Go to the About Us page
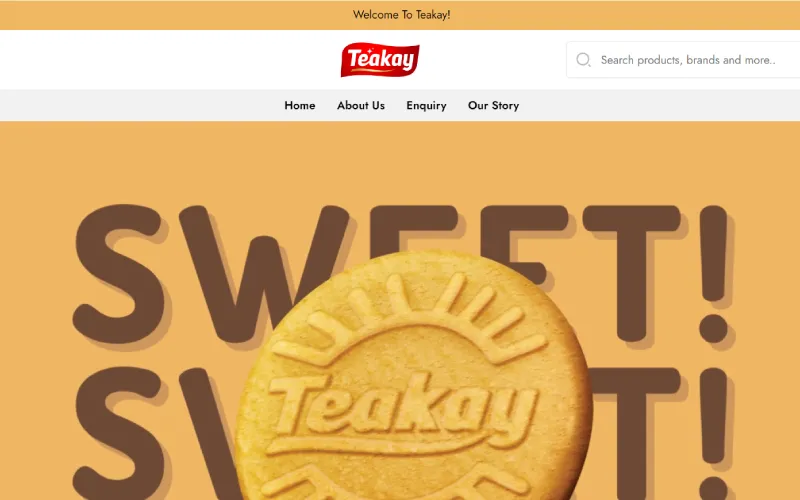Screen dimensions: 800x500 [361, 105]
